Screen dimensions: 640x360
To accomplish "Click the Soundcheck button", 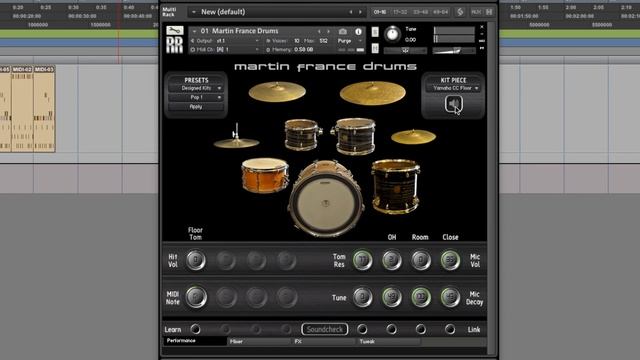I will pyautogui.click(x=324, y=329).
